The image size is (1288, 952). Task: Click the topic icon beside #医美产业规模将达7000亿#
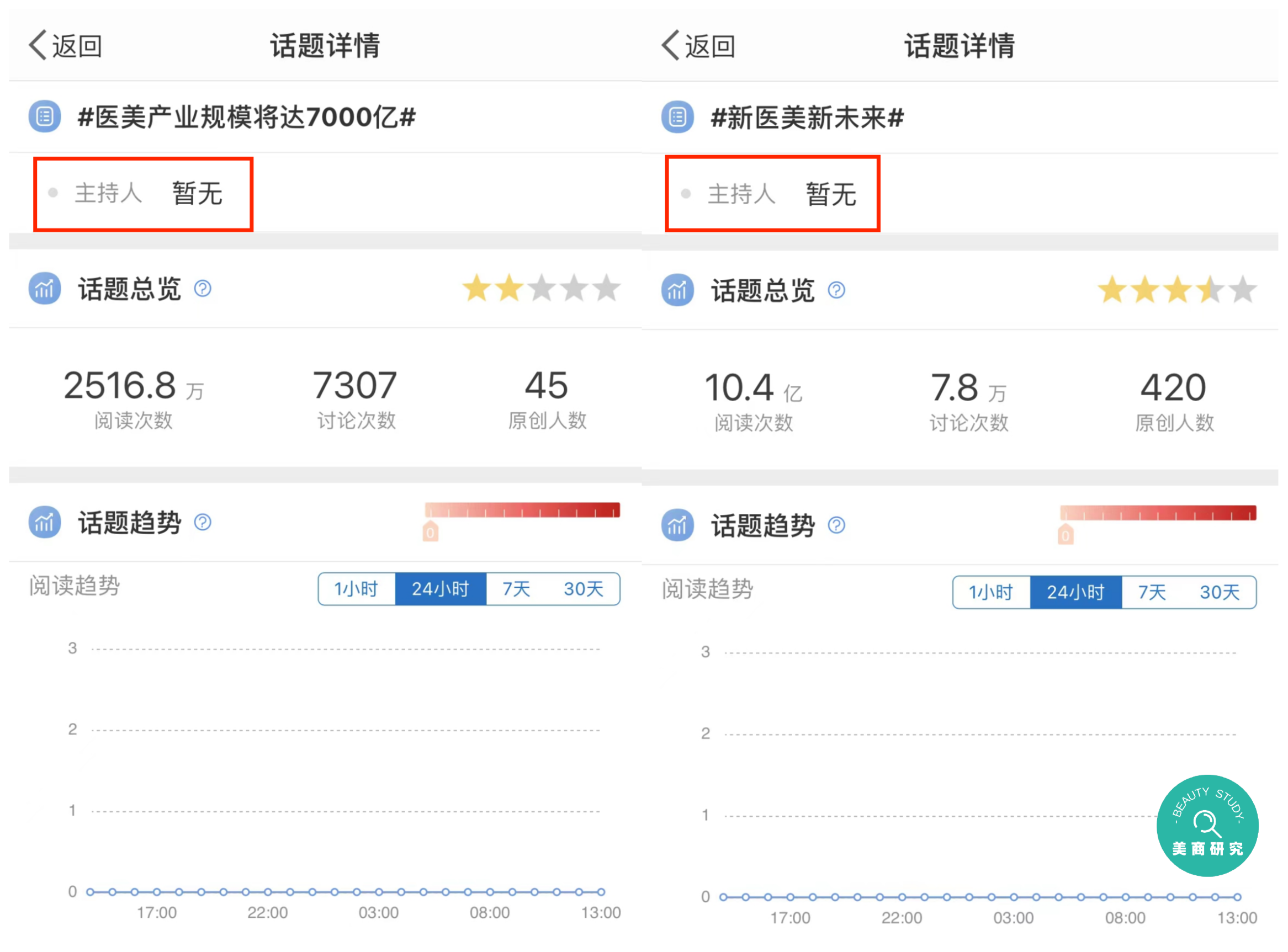(x=44, y=117)
